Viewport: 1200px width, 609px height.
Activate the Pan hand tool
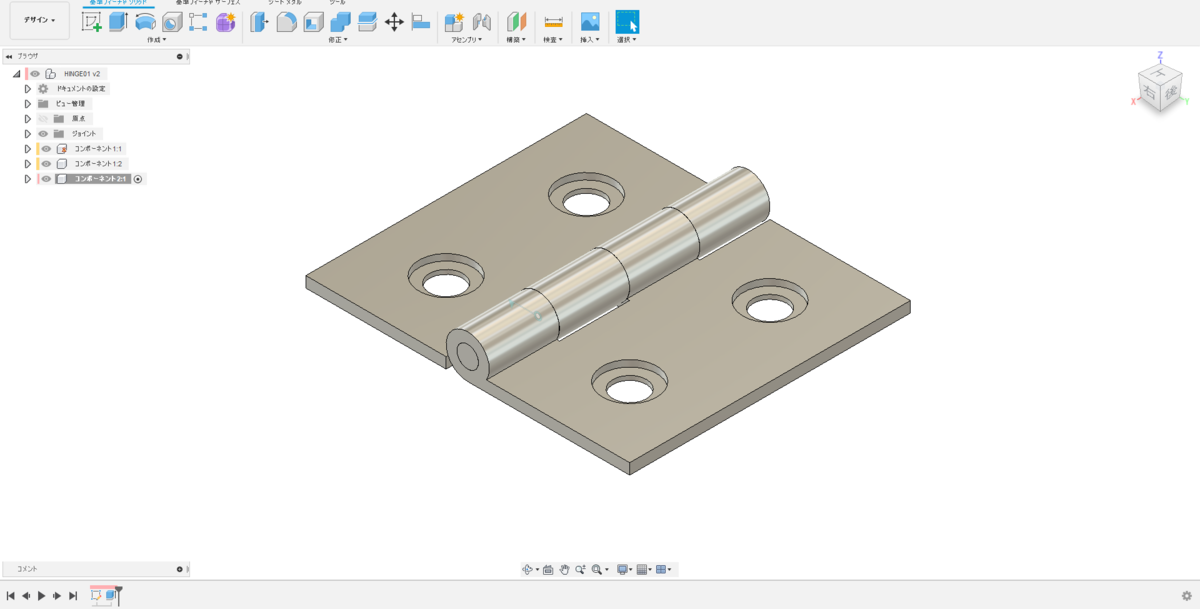pos(564,569)
